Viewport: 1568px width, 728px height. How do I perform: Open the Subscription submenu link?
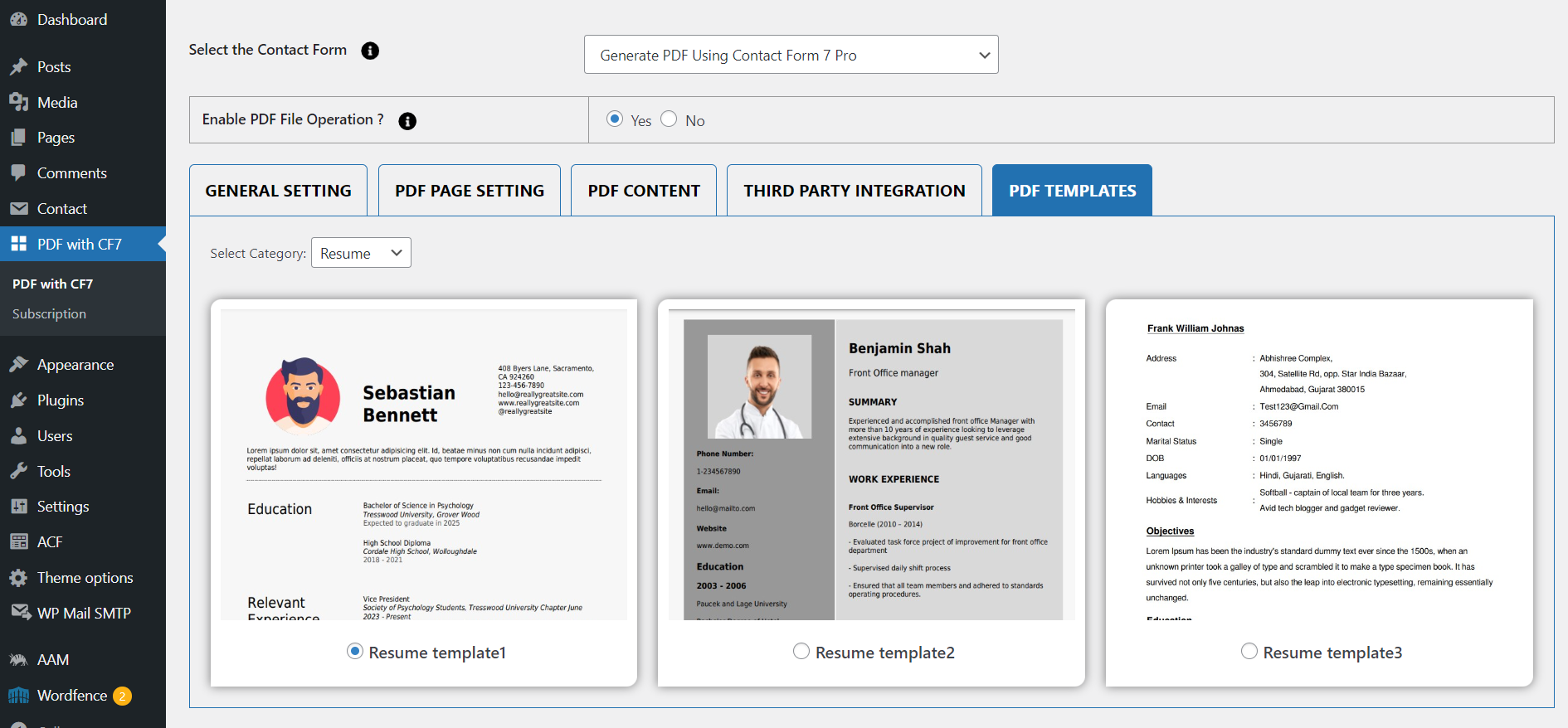[x=49, y=313]
